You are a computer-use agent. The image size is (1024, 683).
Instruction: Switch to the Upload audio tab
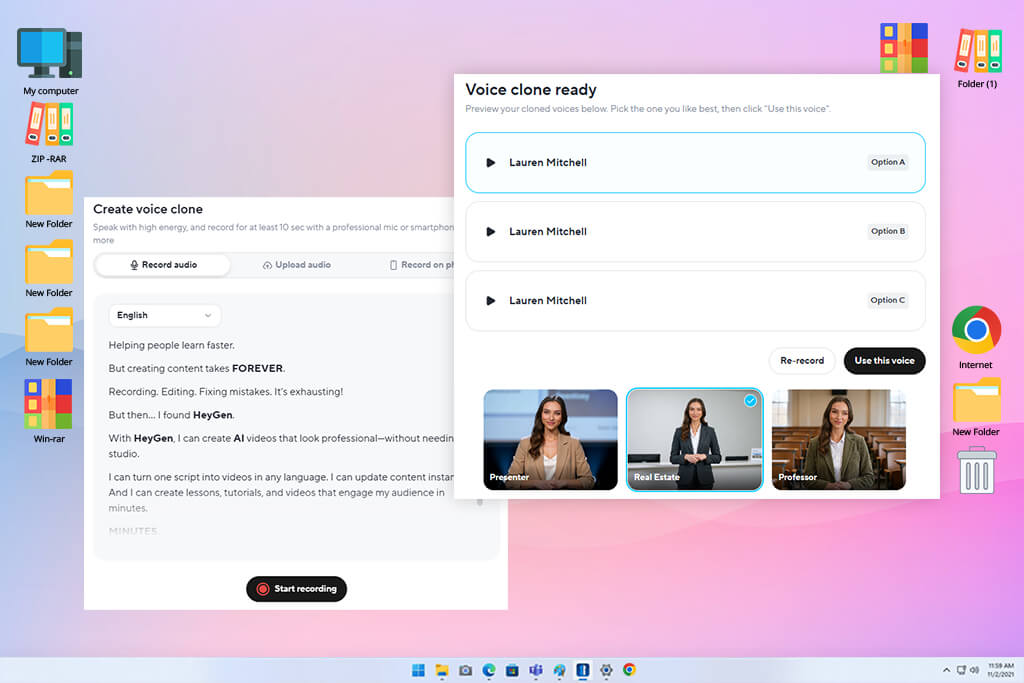[296, 265]
